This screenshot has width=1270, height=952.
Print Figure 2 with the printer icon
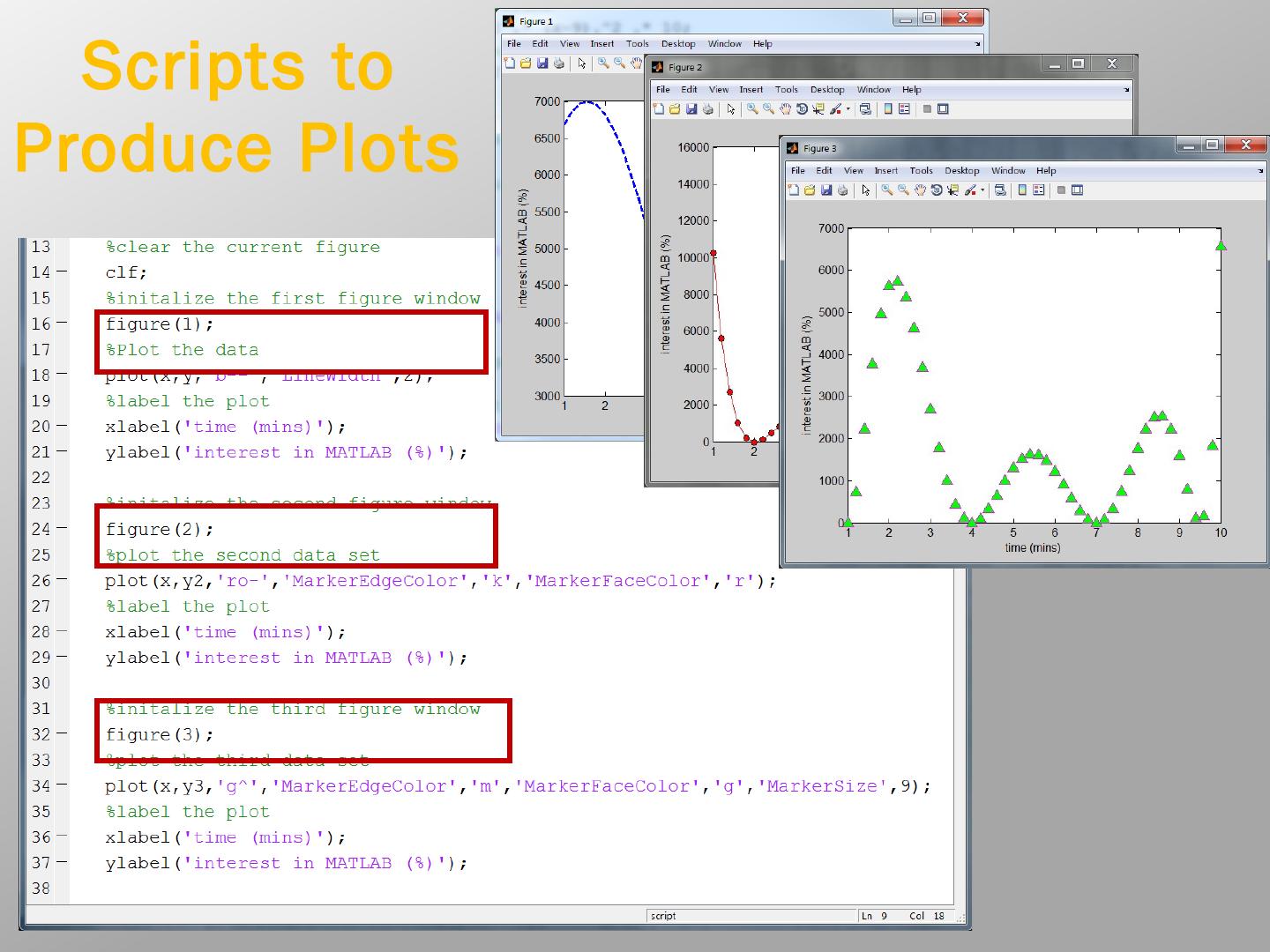click(x=708, y=109)
